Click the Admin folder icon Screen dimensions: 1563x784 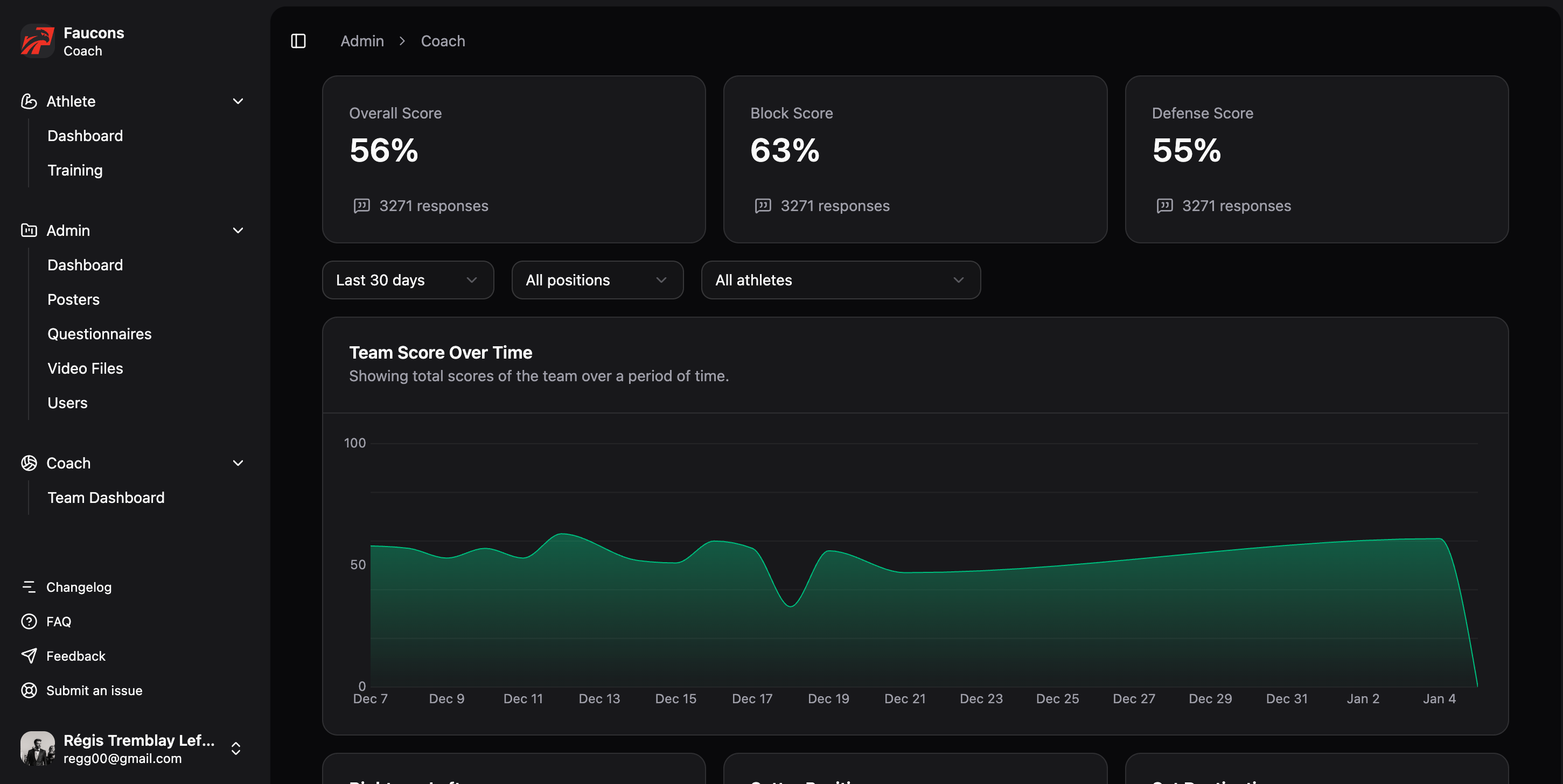(x=29, y=230)
